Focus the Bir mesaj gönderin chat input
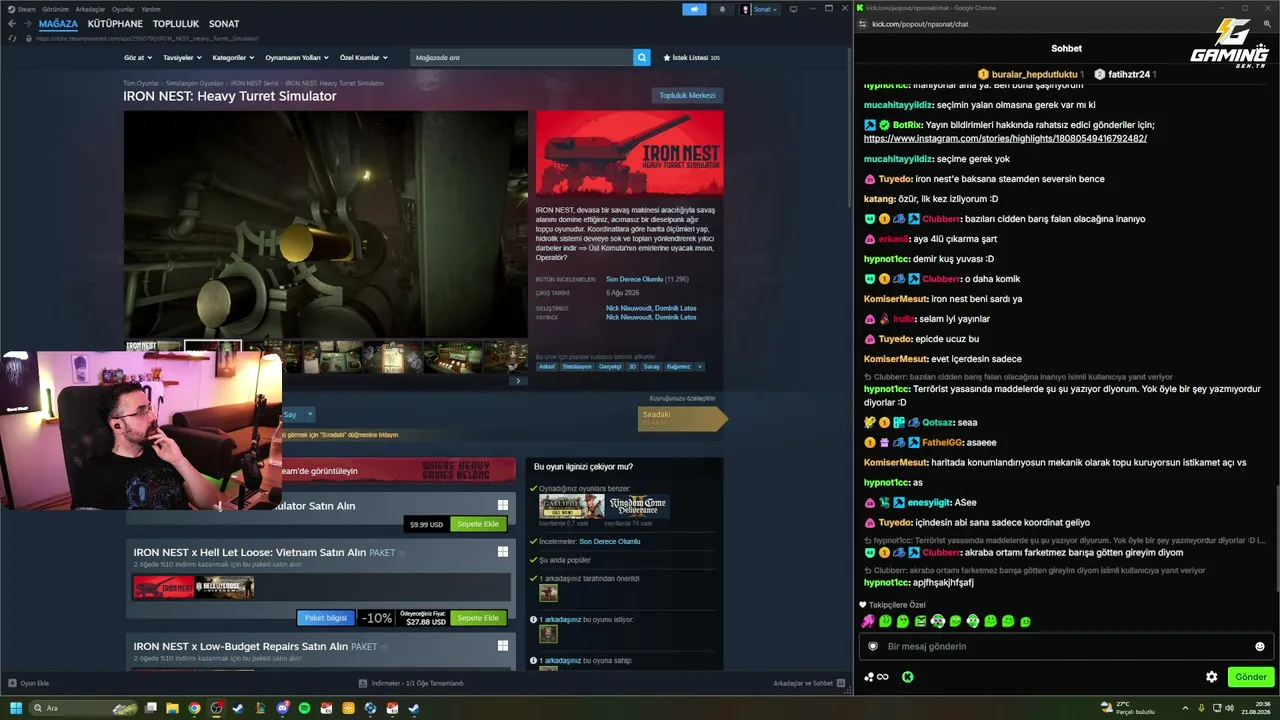1280x720 pixels. click(1066, 646)
